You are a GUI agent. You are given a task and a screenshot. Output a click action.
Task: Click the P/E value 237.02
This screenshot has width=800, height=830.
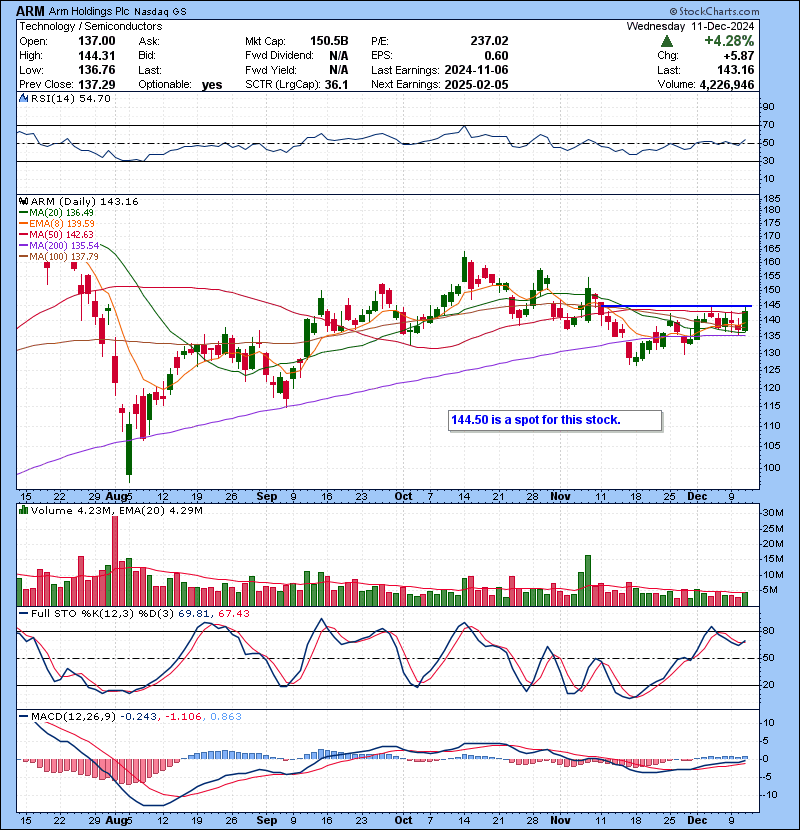[x=489, y=41]
